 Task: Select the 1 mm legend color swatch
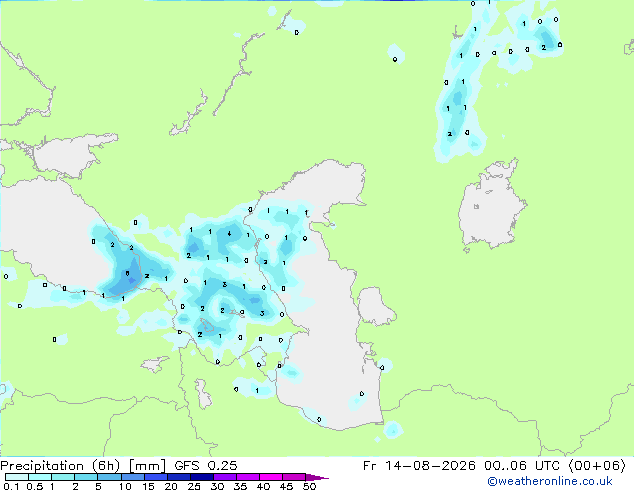click(63, 477)
